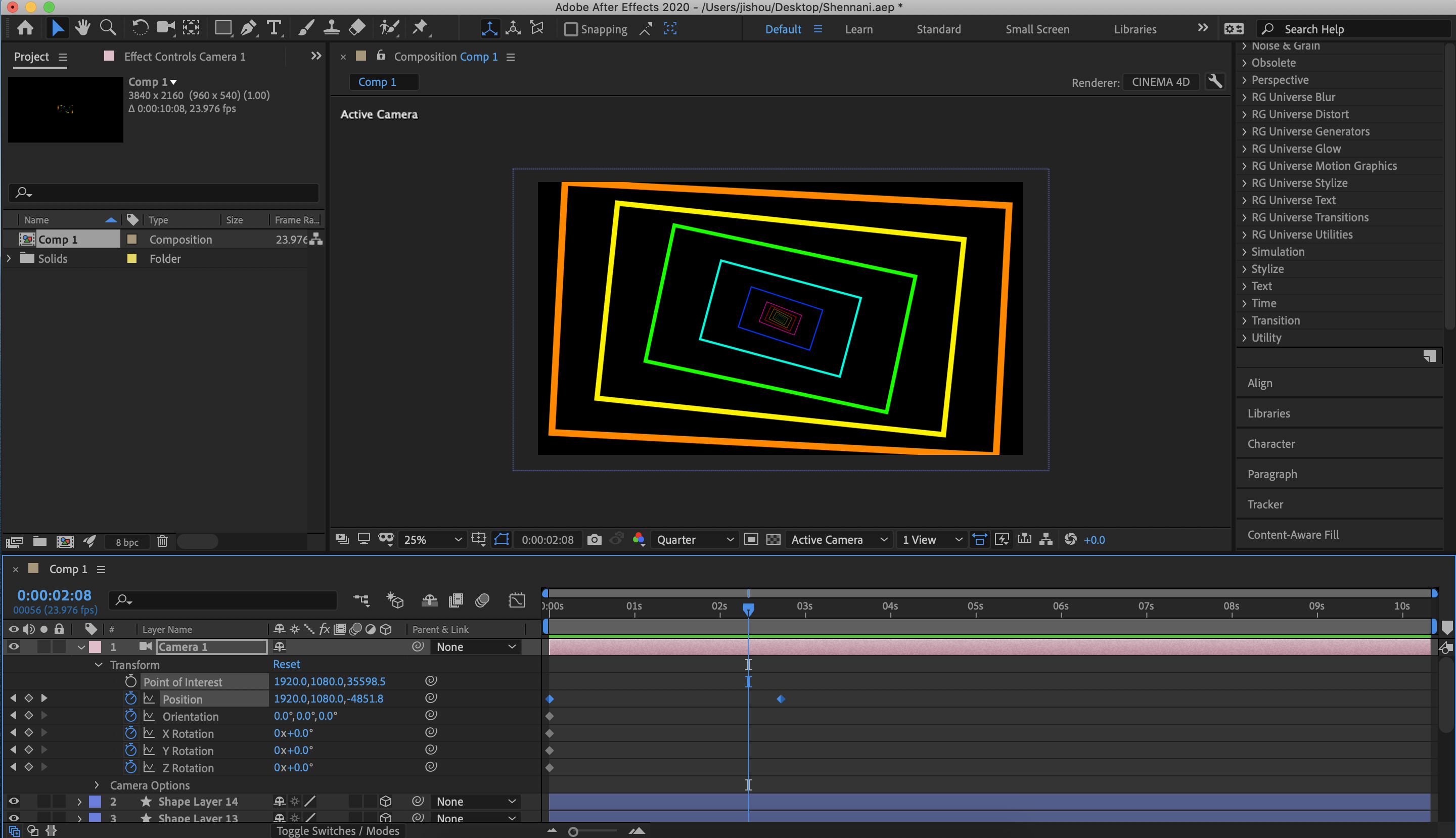Reset the Camera 1 Transform properties

tap(286, 664)
